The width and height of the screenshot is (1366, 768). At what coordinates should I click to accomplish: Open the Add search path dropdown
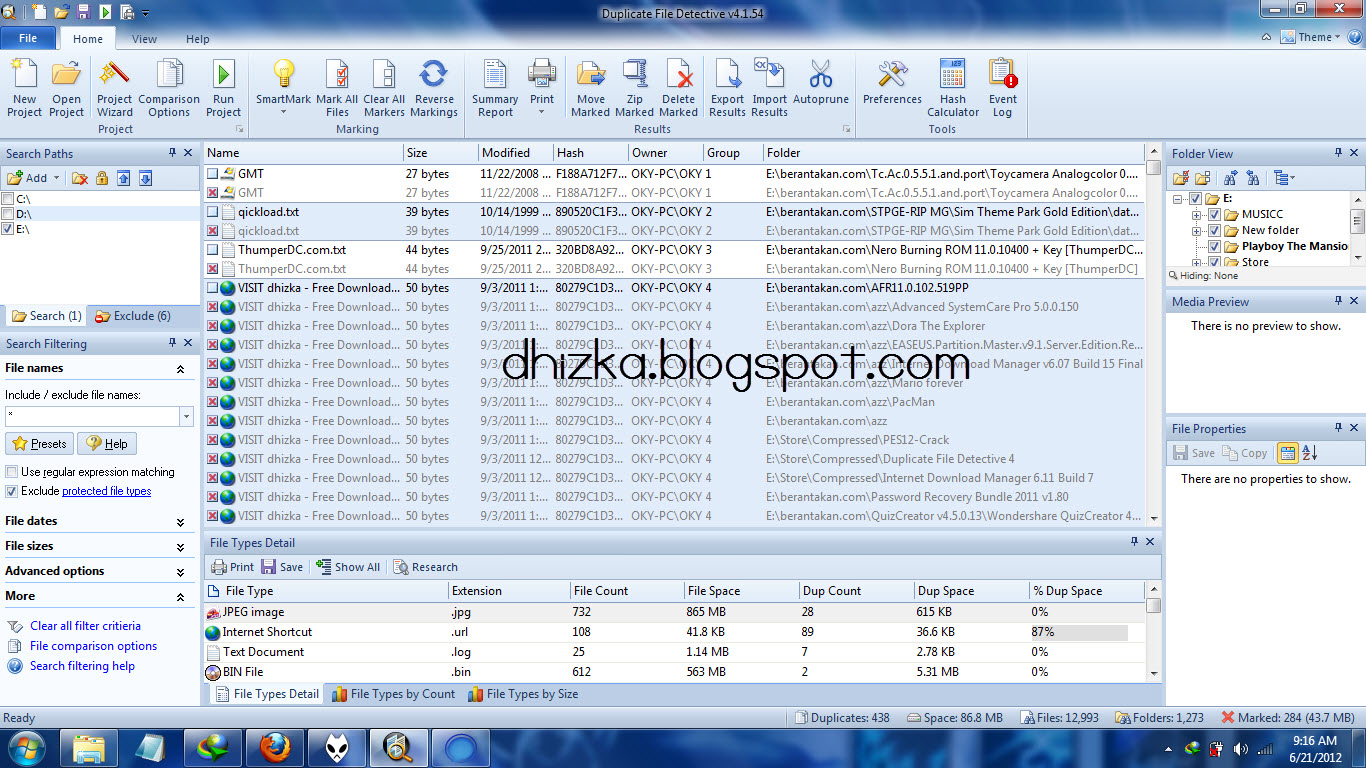tap(56, 178)
